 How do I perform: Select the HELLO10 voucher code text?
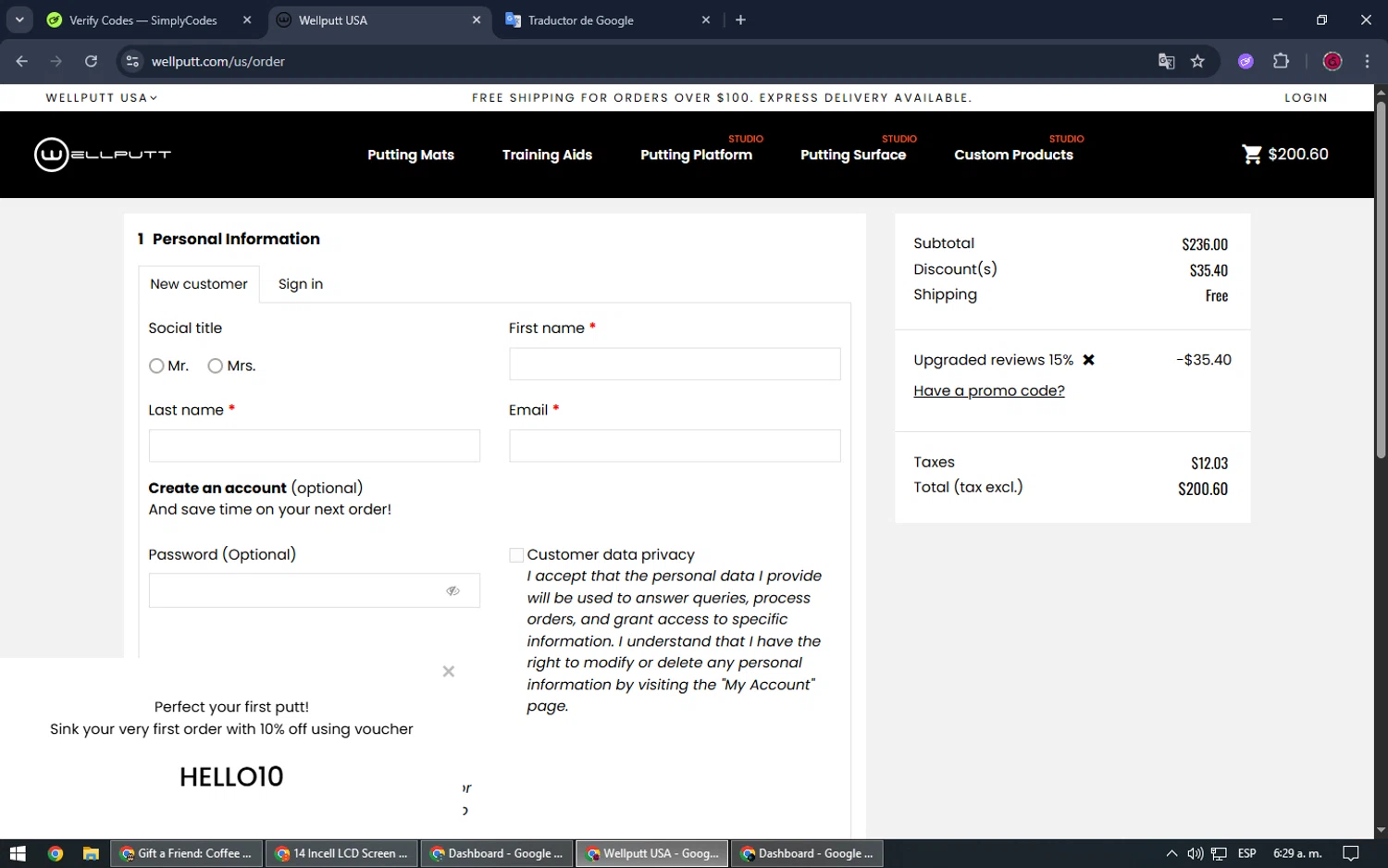pos(231,776)
